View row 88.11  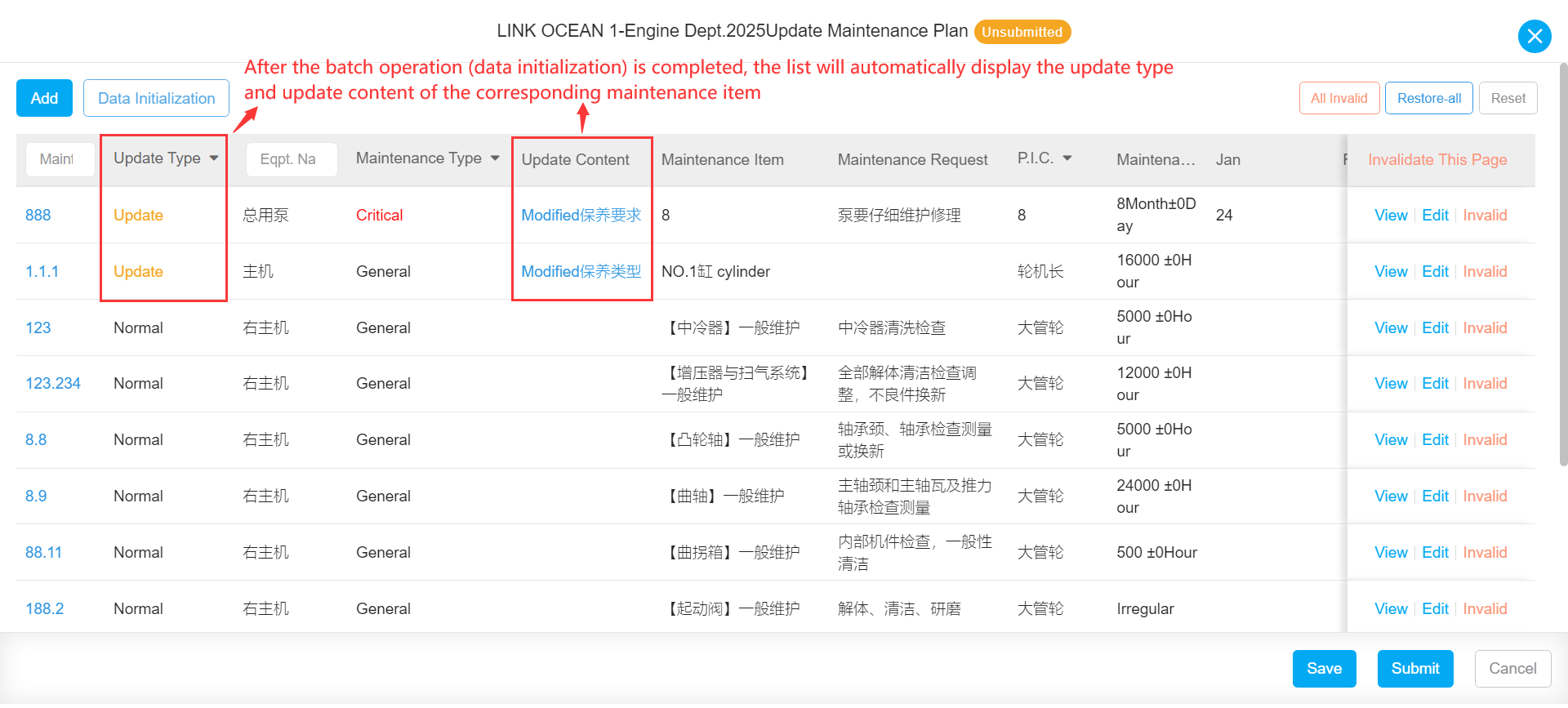(1391, 553)
